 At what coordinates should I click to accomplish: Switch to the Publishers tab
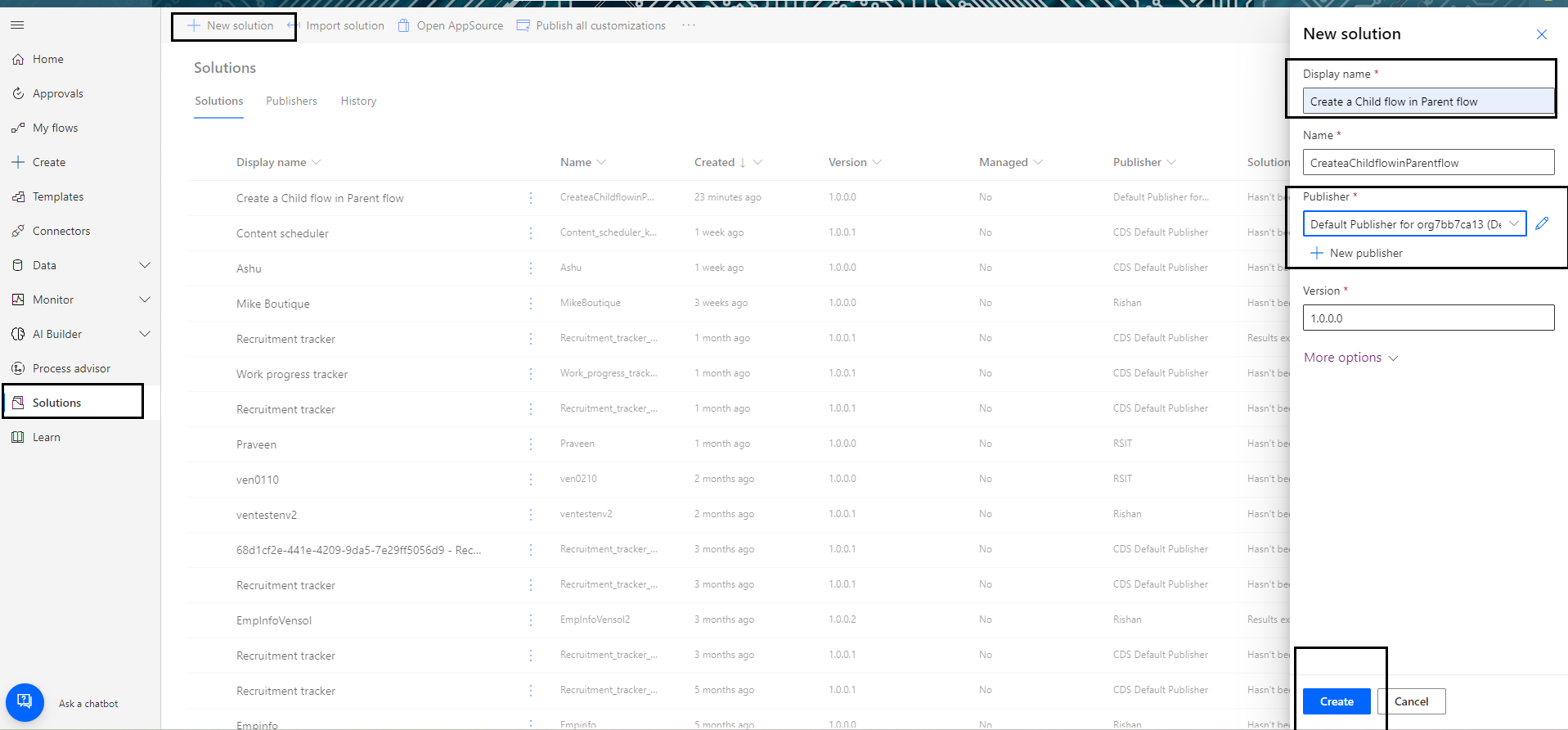coord(291,101)
